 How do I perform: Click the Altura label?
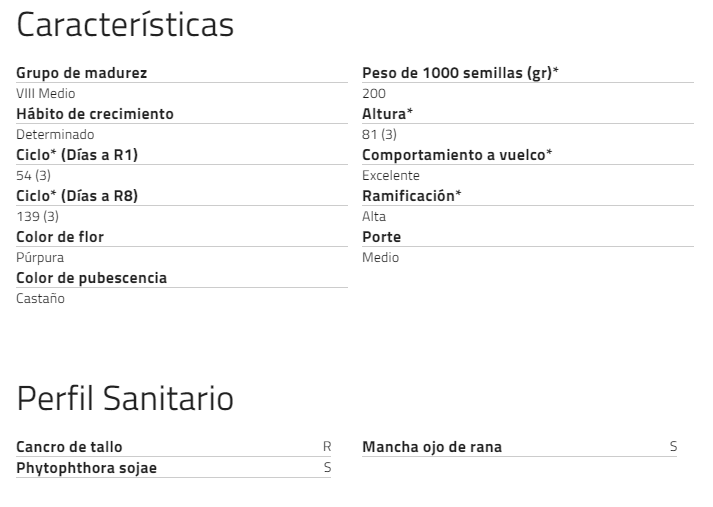click(387, 114)
